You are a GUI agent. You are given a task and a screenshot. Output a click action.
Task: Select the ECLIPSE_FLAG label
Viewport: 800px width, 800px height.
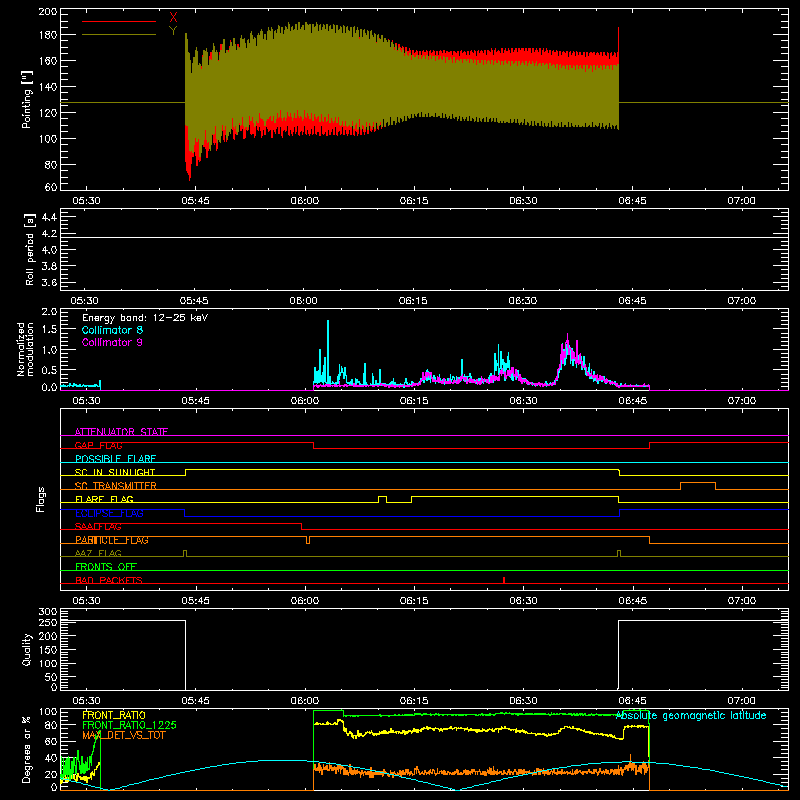109,513
